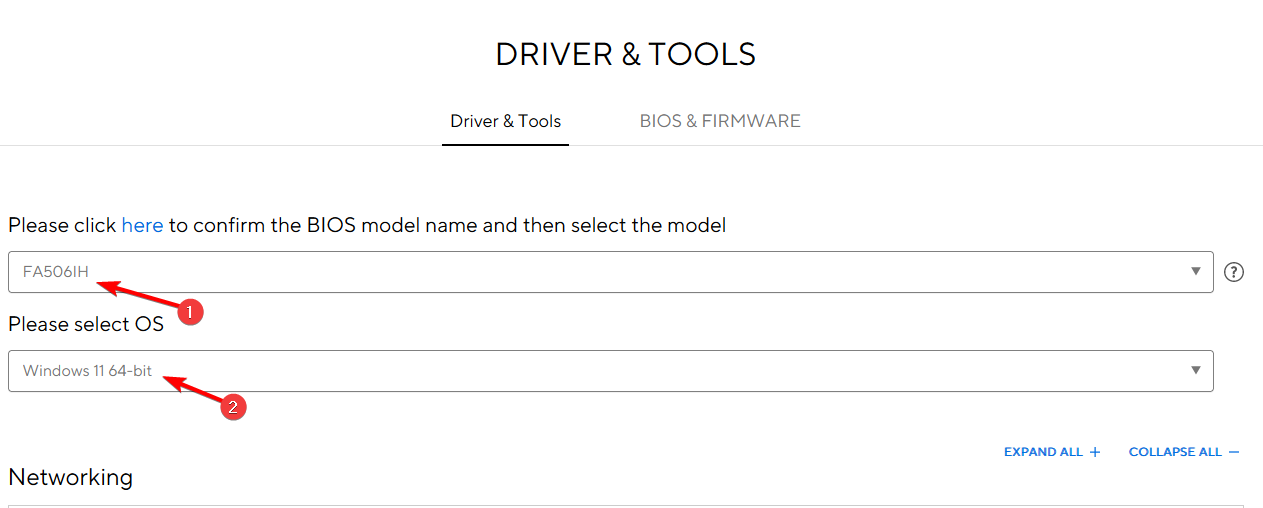Open the Windows 11 64-bit OS dropdown
Image resolution: width=1263 pixels, height=508 pixels.
[x=611, y=371]
